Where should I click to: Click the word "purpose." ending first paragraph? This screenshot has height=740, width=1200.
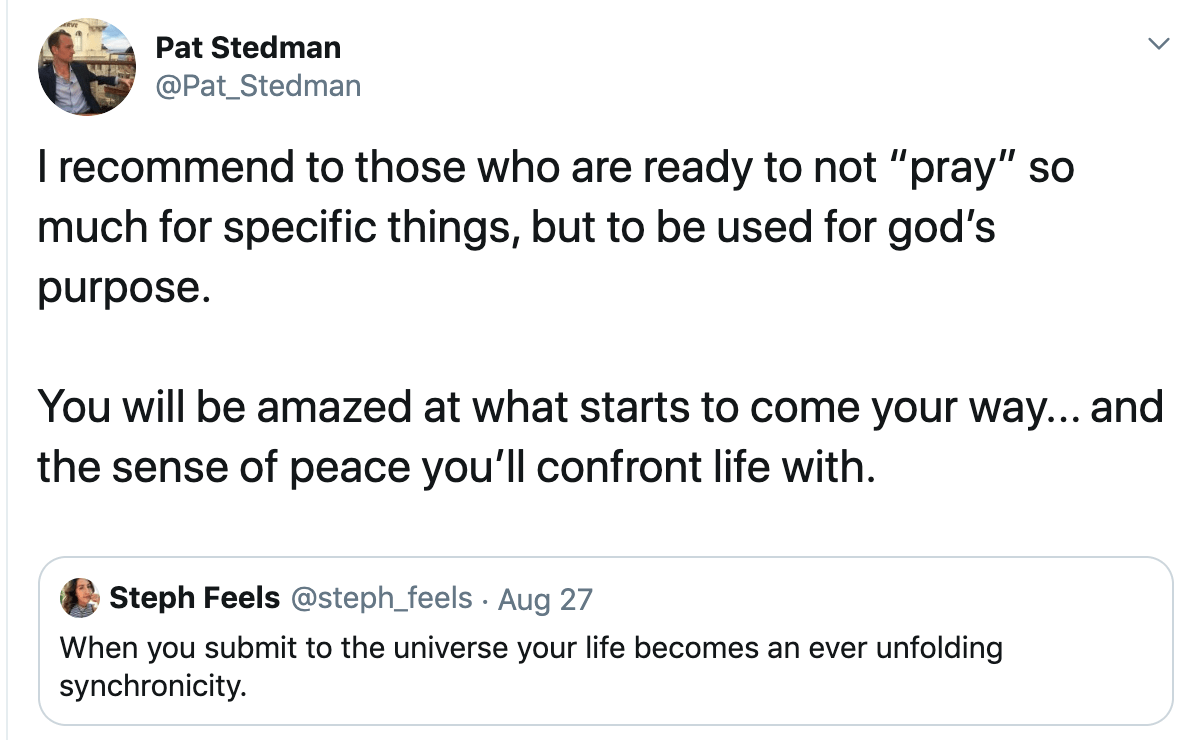point(125,289)
